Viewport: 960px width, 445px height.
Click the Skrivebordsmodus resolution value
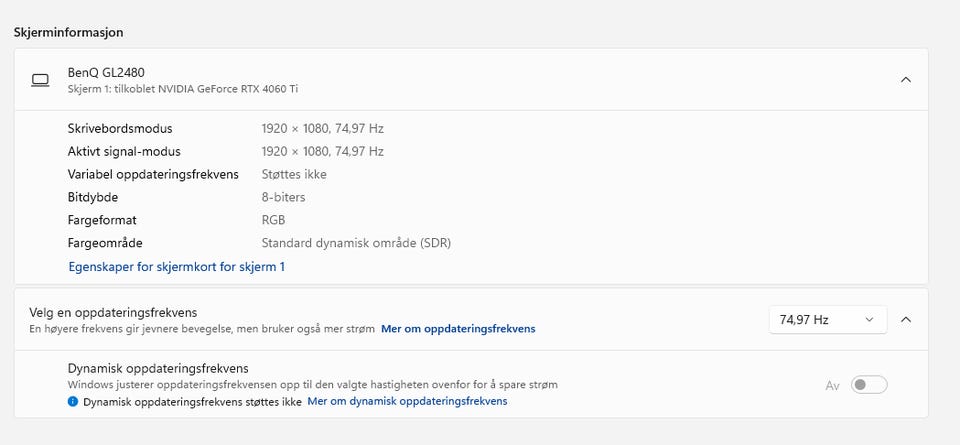click(x=323, y=129)
